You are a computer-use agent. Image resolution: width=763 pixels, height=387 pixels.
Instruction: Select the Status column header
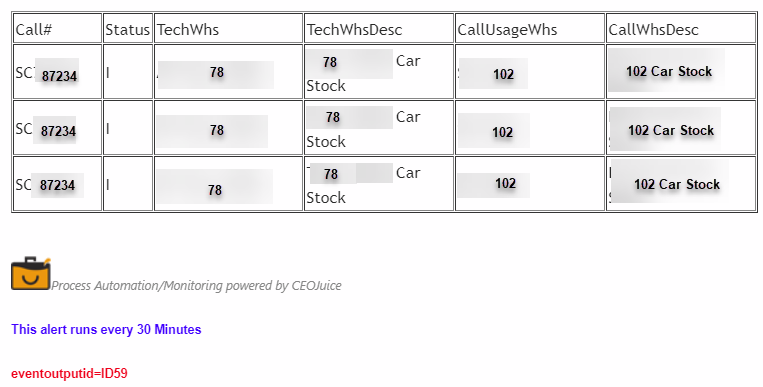pos(128,28)
